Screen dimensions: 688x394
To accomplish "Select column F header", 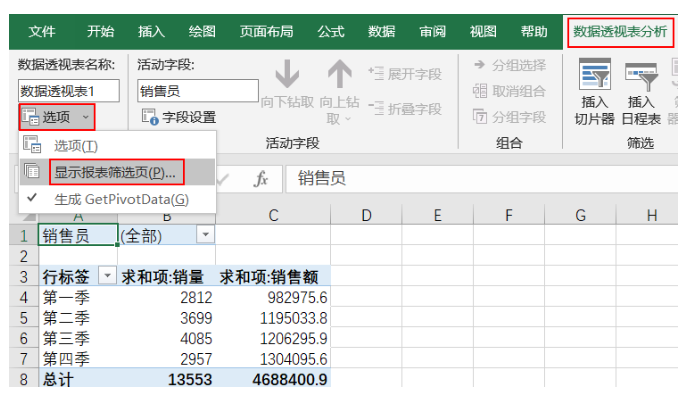I will click(x=509, y=215).
